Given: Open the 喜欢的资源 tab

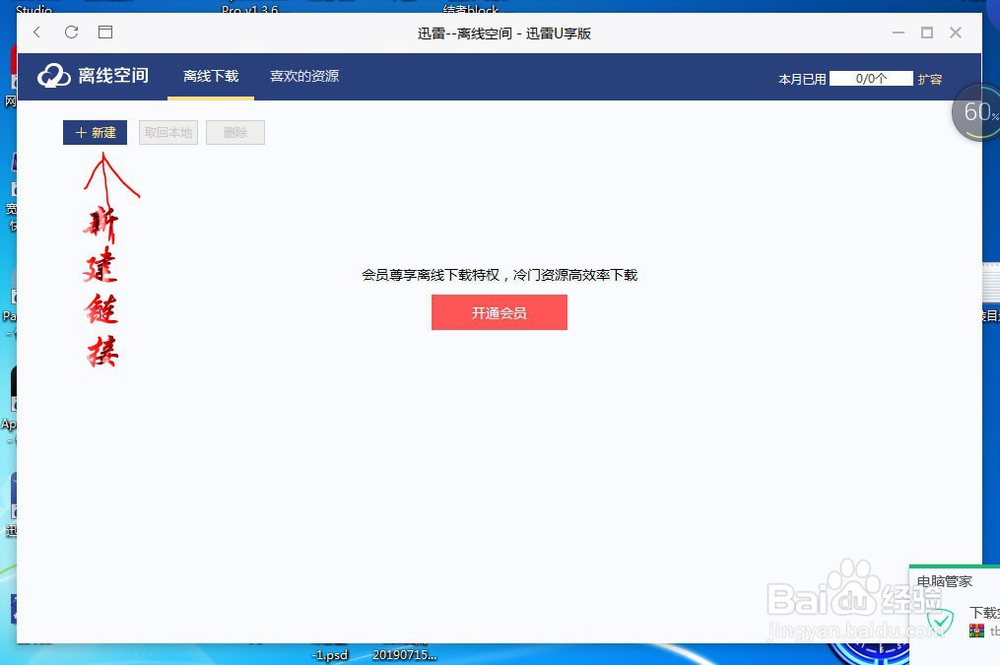Looking at the screenshot, I should pos(304,77).
